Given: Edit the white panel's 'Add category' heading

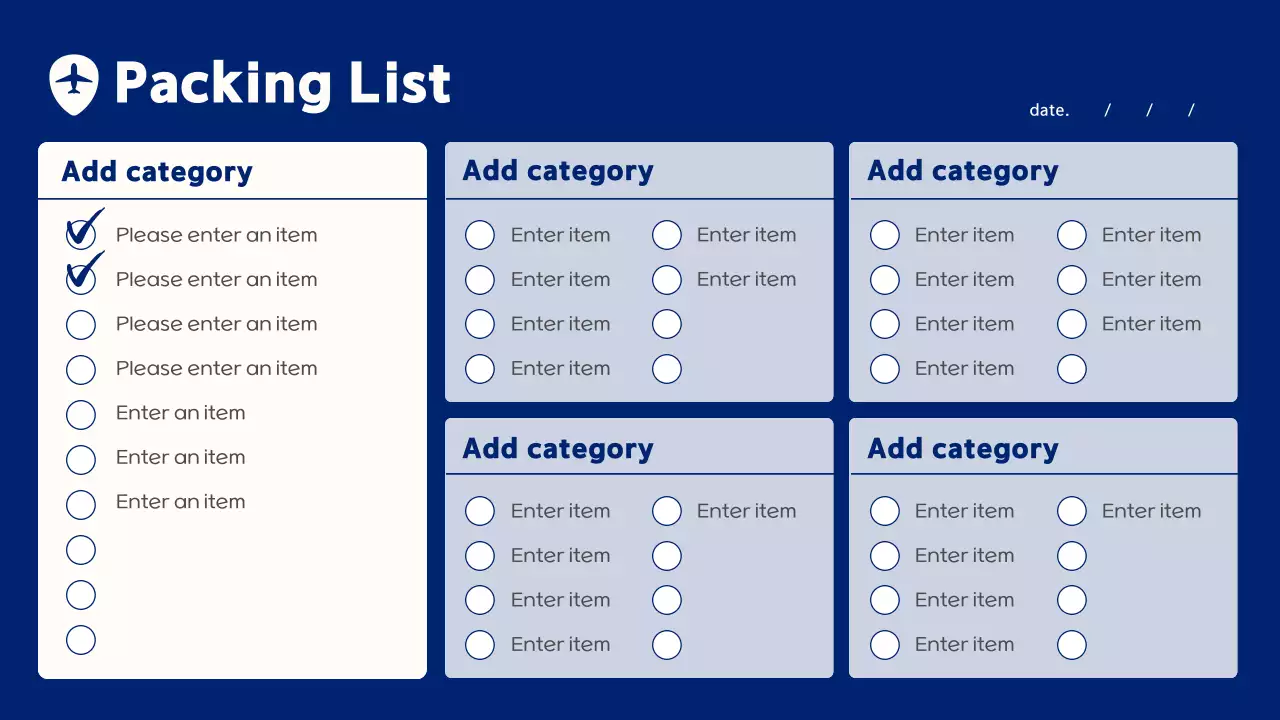Looking at the screenshot, I should [157, 172].
